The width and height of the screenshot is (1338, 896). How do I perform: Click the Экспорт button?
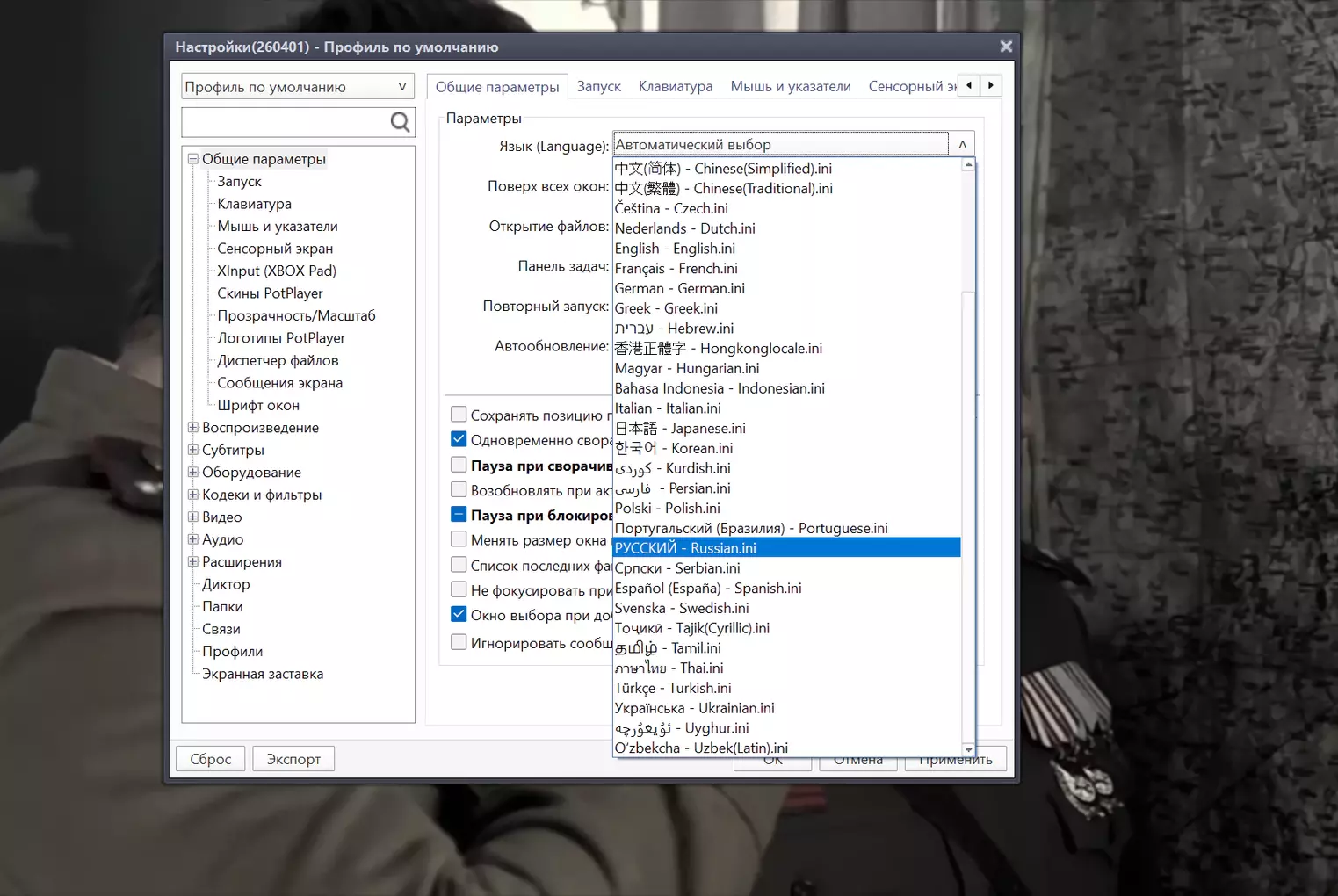click(293, 759)
